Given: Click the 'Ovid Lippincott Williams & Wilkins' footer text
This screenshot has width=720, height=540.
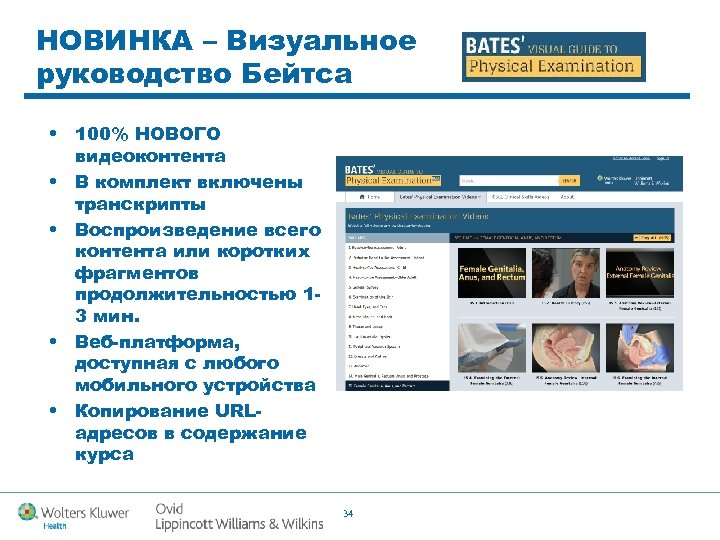Looking at the screenshot, I should click(239, 517).
